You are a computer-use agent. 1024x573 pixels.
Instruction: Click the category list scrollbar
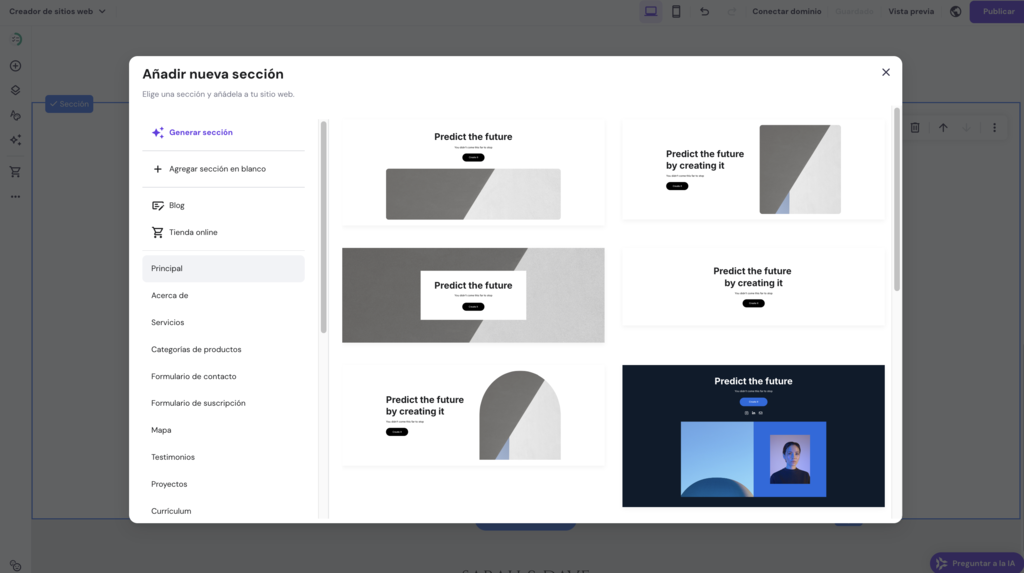[323, 227]
